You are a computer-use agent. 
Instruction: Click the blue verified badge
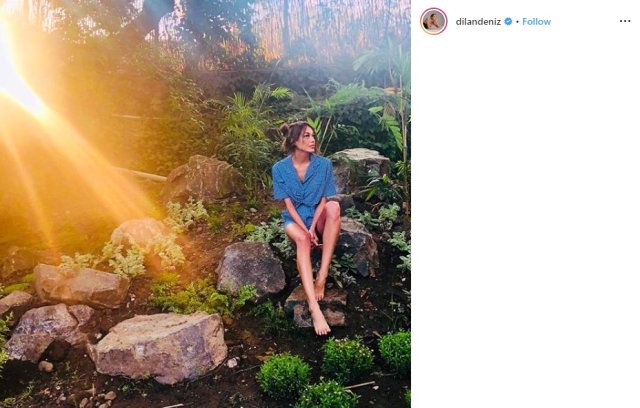point(508,21)
